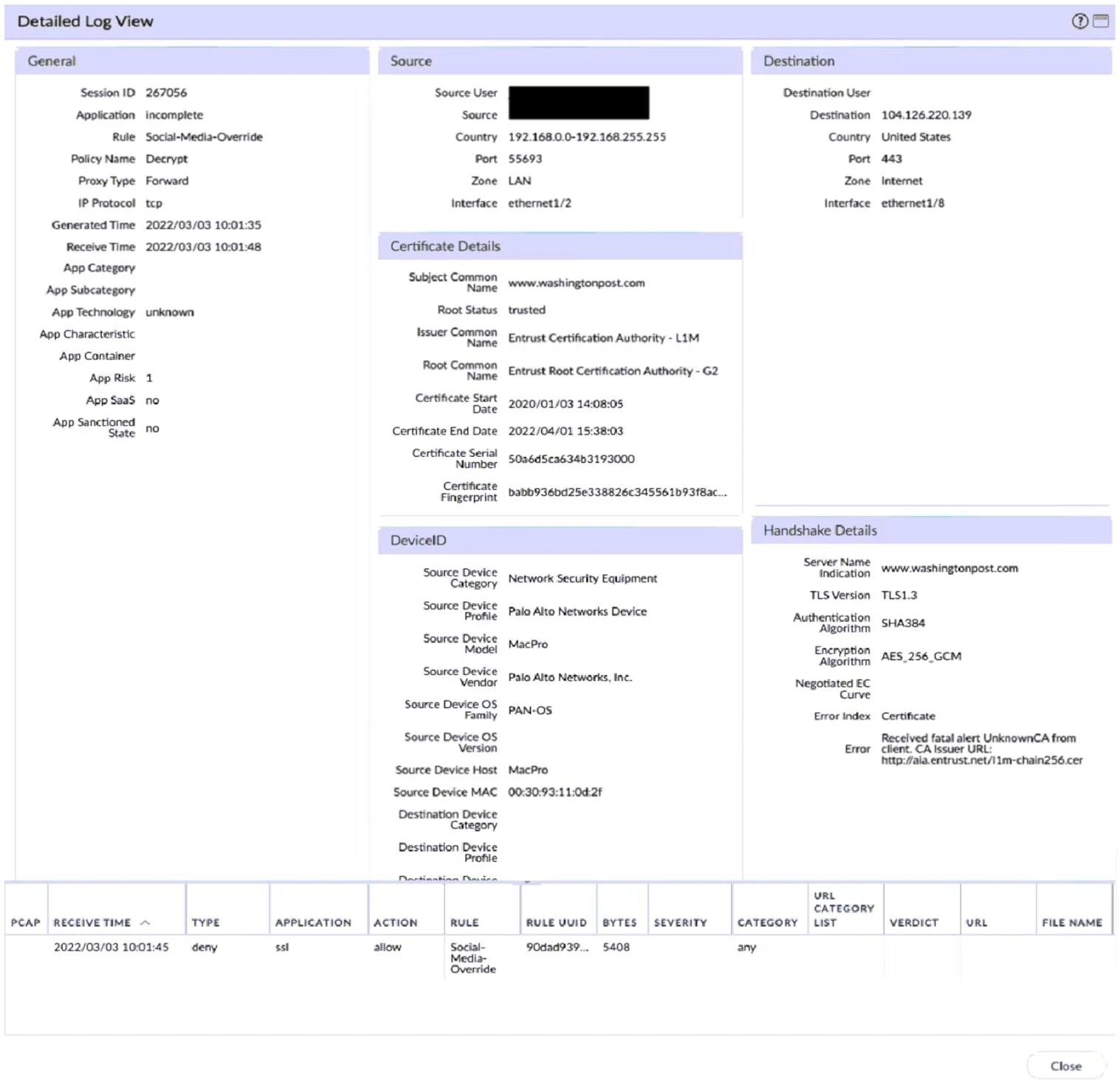Click Proxy Type value 'Forward'
Viewport: 1120px width, 1090px height.
pyautogui.click(x=167, y=181)
